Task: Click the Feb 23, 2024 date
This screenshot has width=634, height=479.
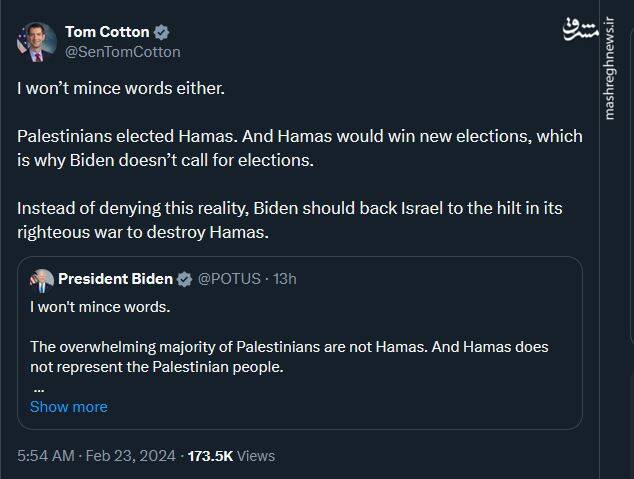Action: click(129, 455)
